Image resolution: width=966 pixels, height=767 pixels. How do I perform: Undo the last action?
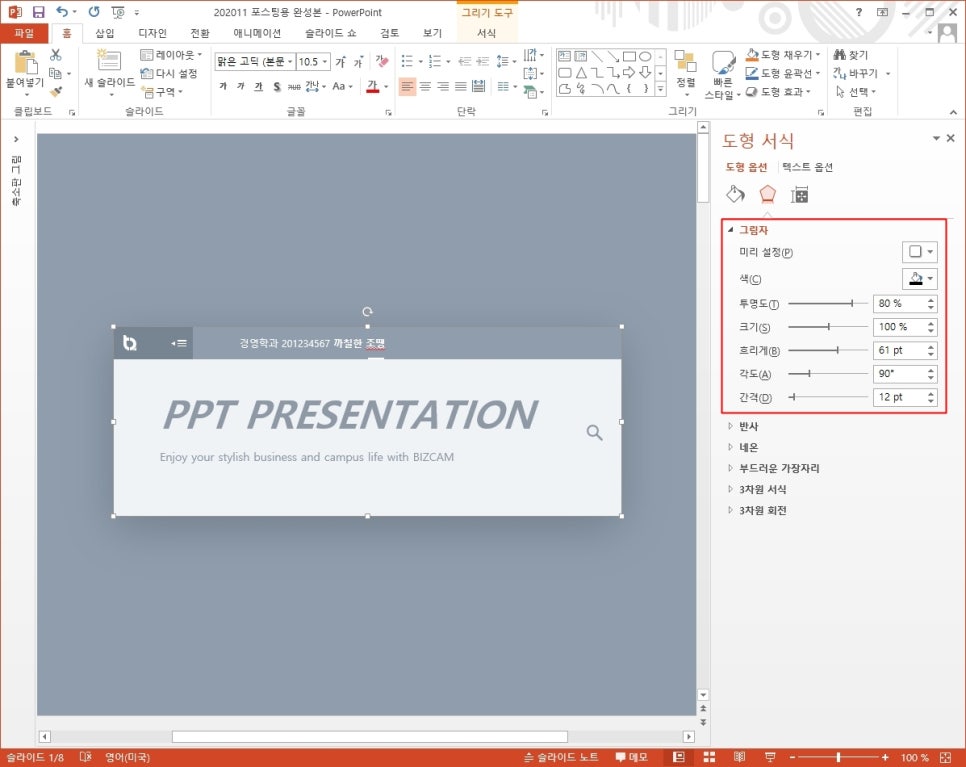(62, 12)
